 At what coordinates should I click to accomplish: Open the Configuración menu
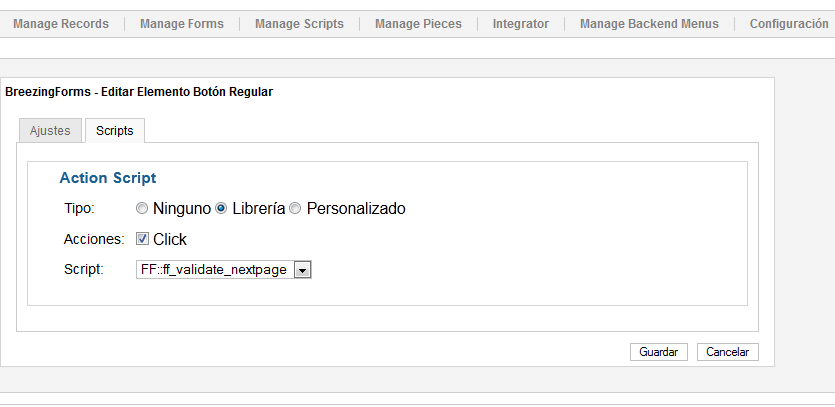[789, 24]
